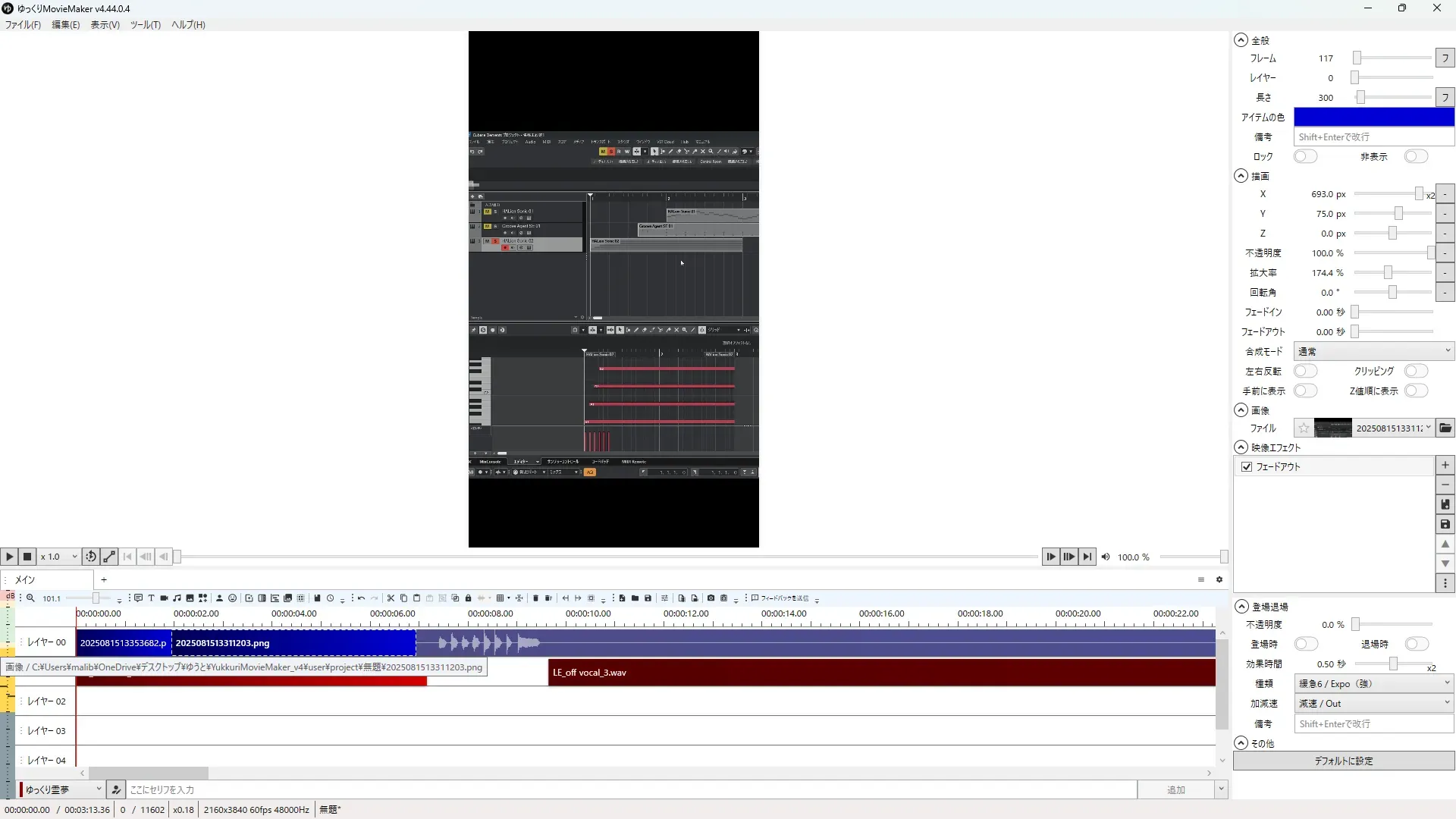Open the ファイル(F) menu
This screenshot has width=1456, height=819.
coord(23,25)
